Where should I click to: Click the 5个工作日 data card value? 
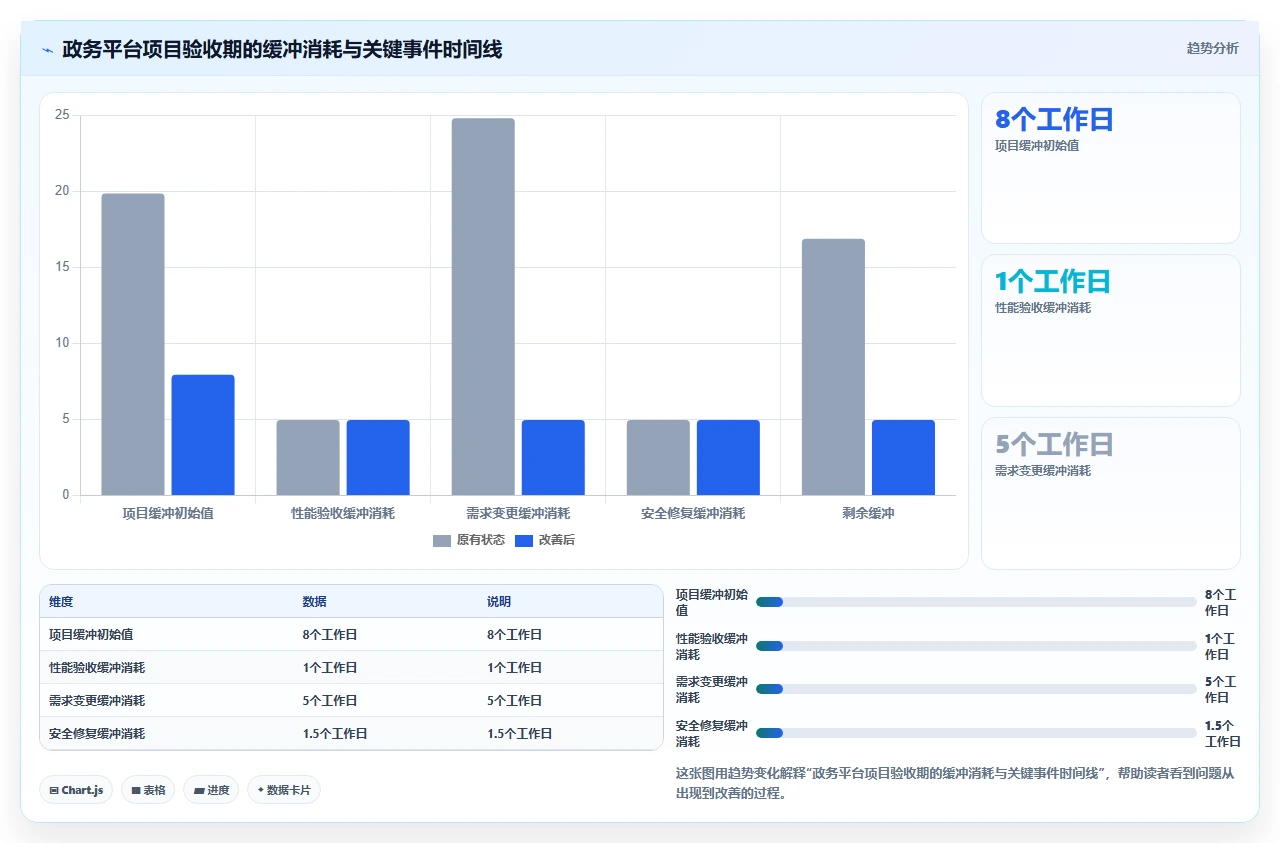click(1054, 445)
